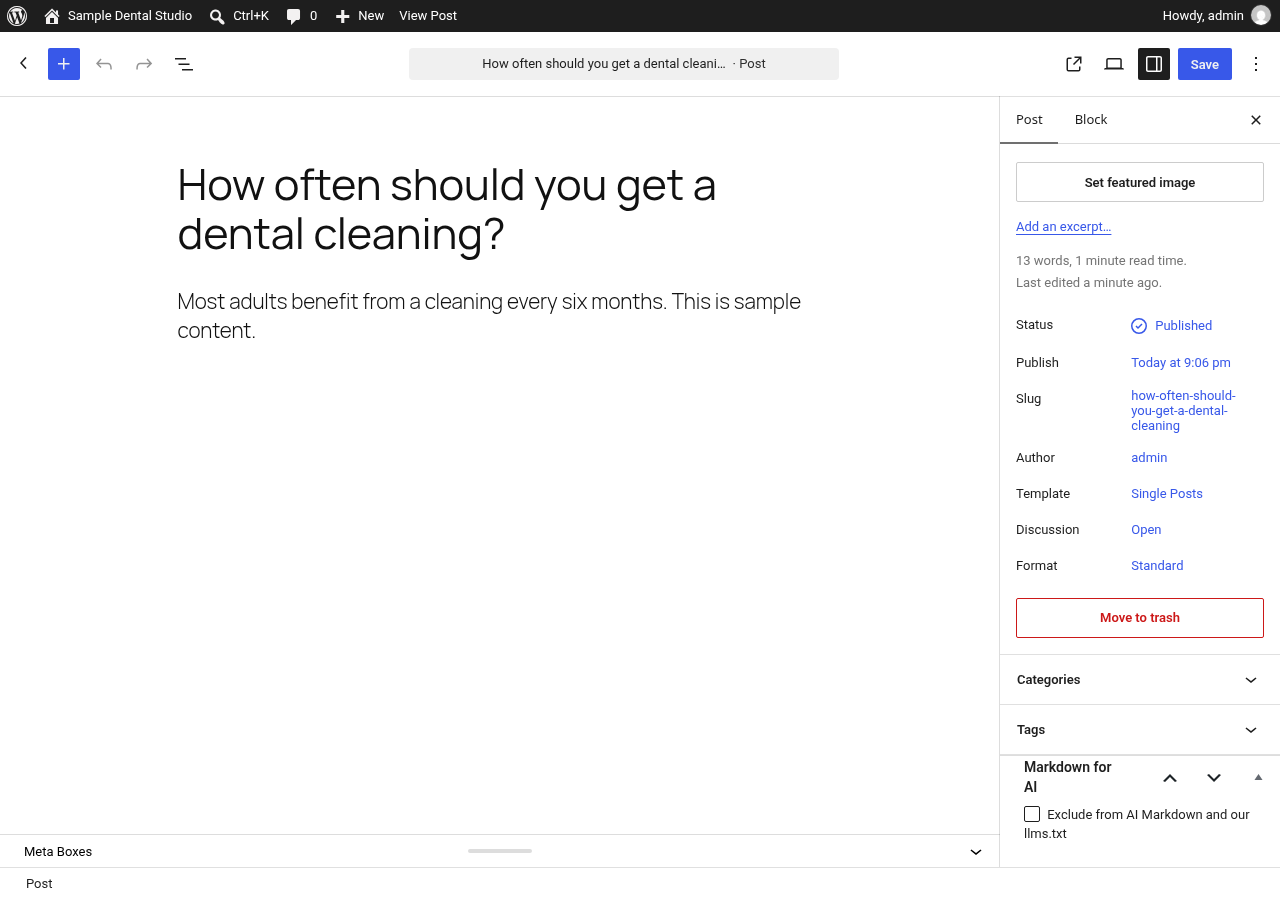
Task: Open View Post in admin bar
Action: coord(428,16)
